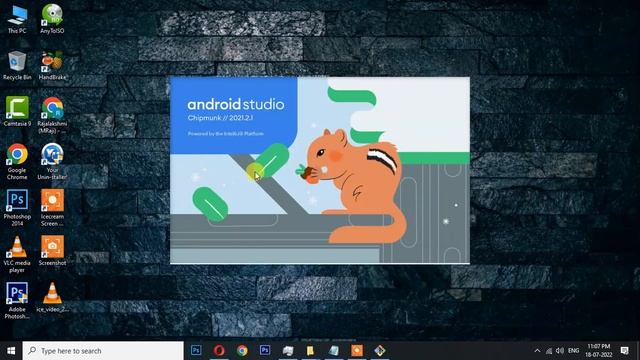Open Icecream Screen Recorder taskbar icon
640x360 pixels.
pyautogui.click(x=357, y=350)
